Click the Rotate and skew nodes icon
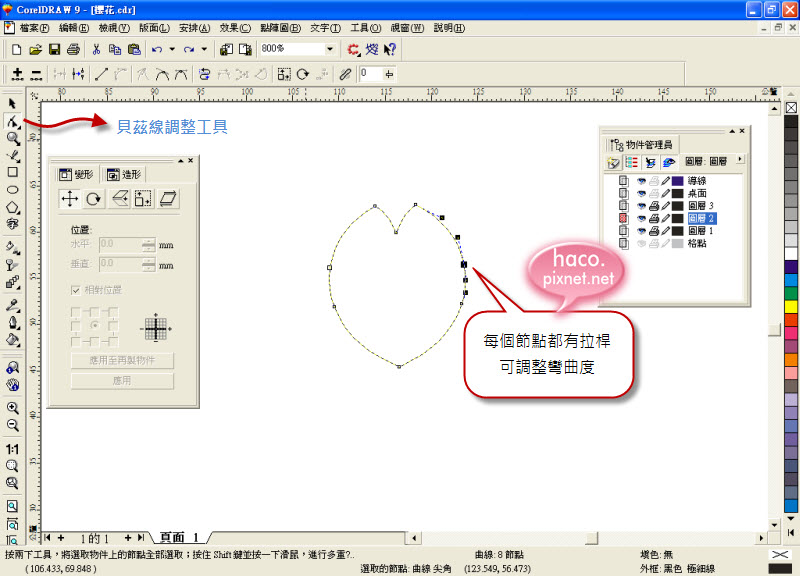800x576 pixels. click(303, 74)
